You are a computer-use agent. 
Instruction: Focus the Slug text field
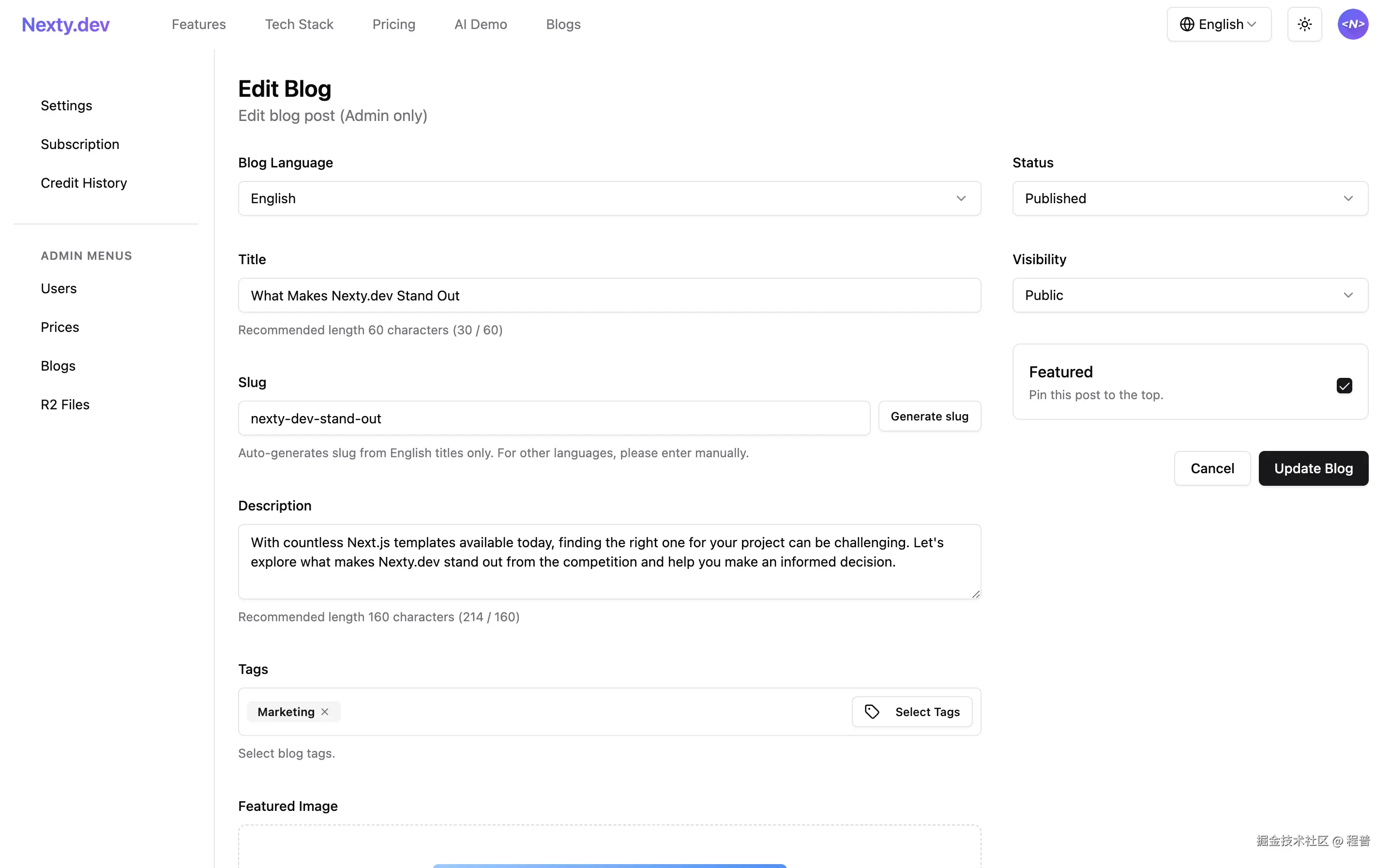pos(553,419)
